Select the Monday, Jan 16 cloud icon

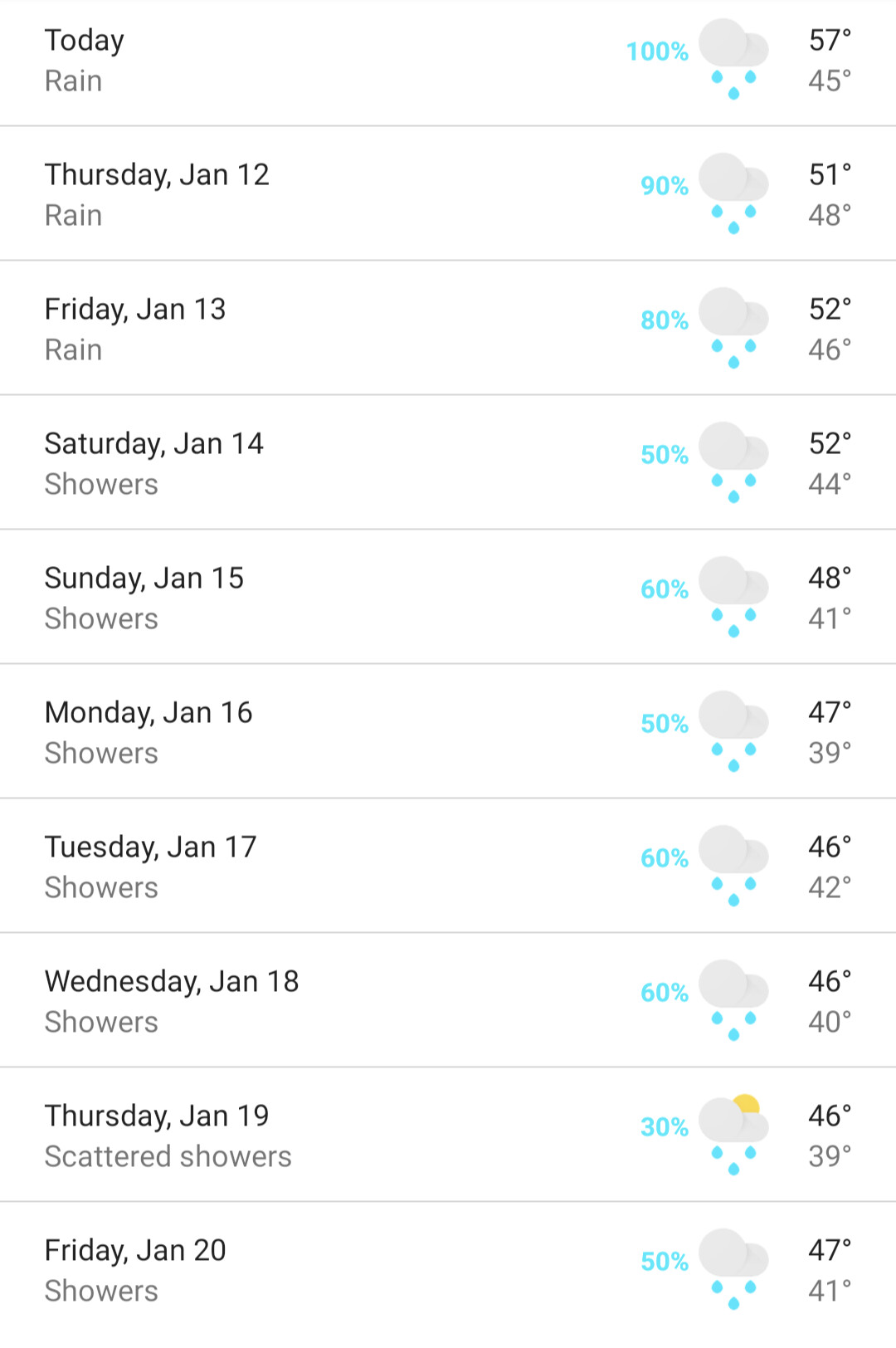click(x=733, y=731)
